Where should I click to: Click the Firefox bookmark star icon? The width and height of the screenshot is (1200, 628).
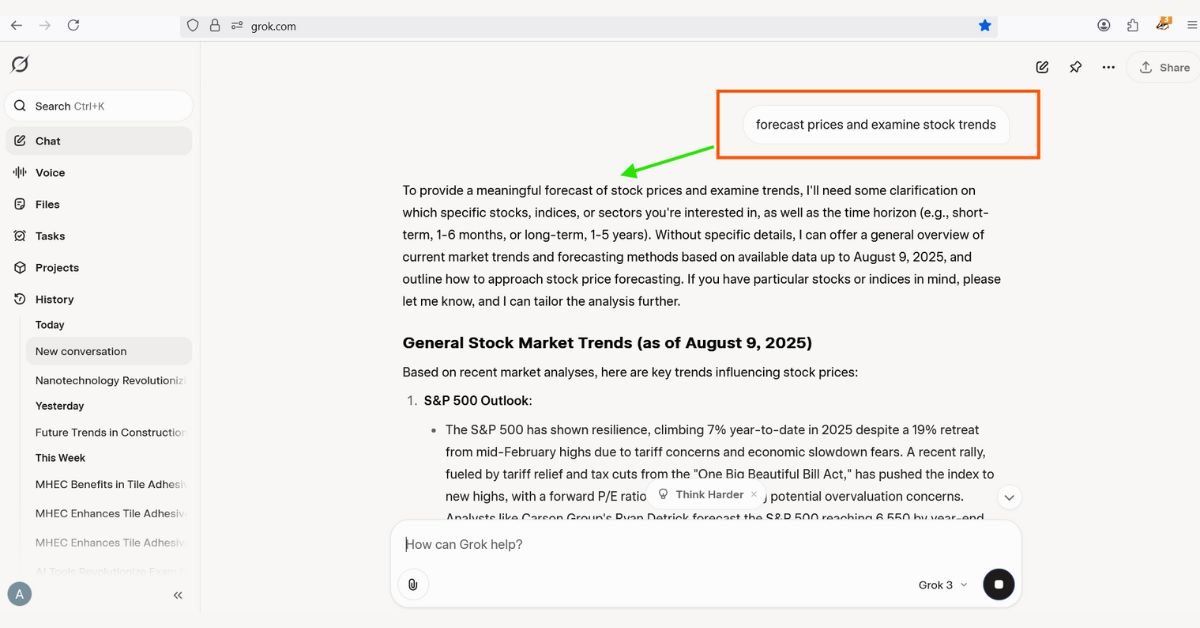[984, 26]
